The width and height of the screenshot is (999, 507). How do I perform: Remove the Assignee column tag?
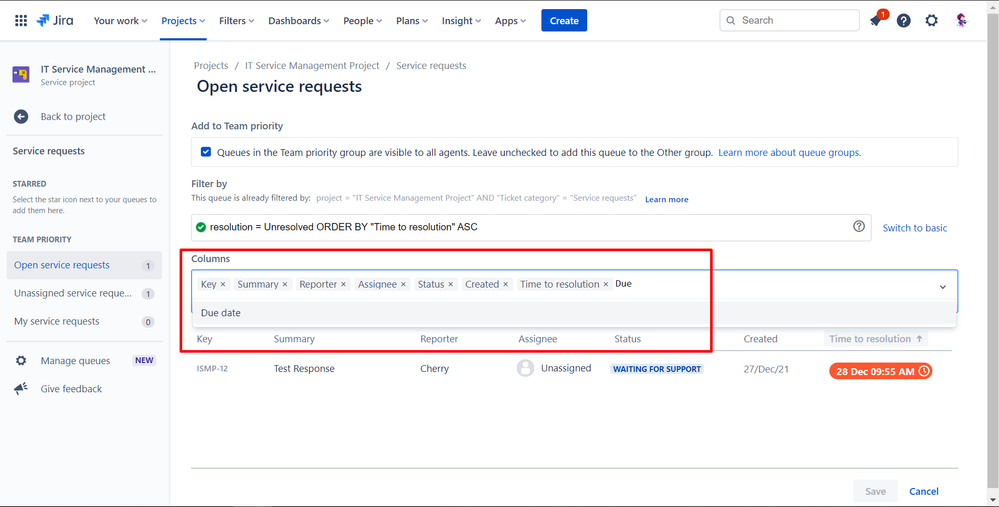point(403,285)
